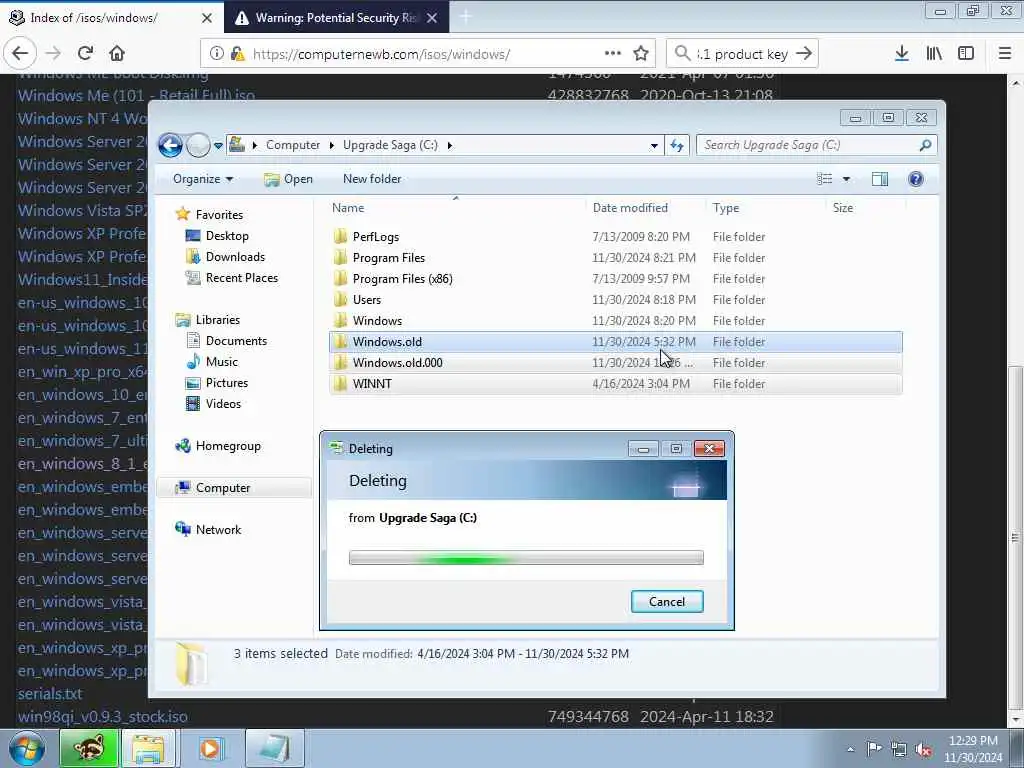The width and height of the screenshot is (1024, 768).
Task: Switch to the Potential Security Risk tab
Action: tap(336, 18)
